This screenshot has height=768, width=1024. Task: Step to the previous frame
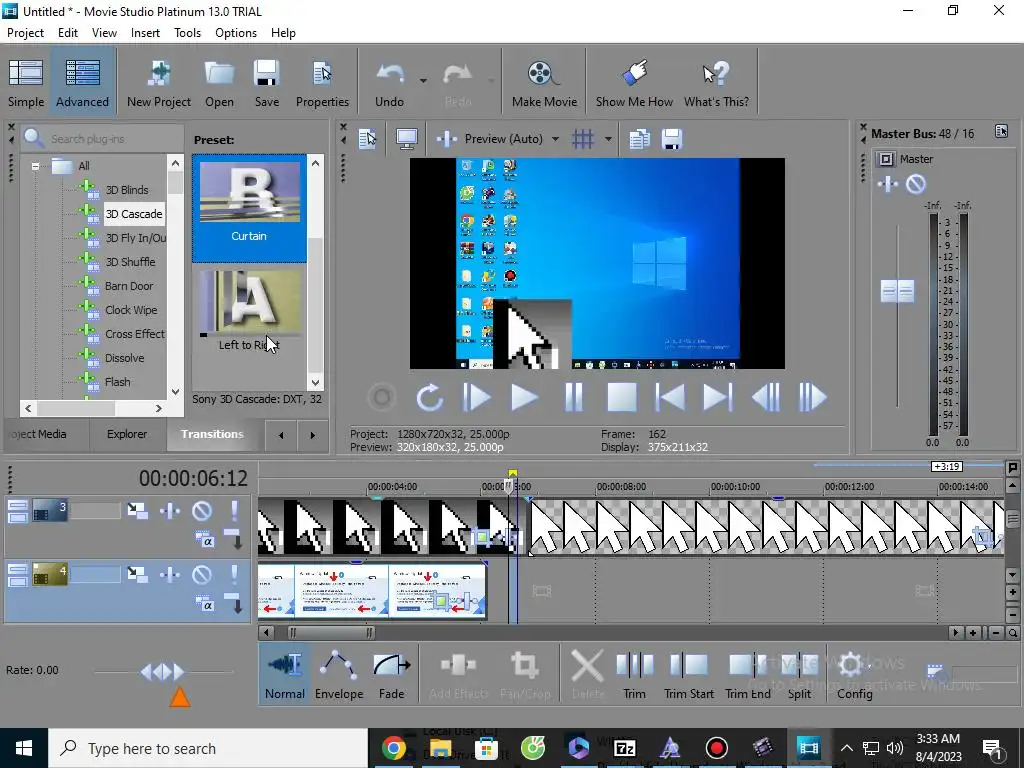coord(765,397)
